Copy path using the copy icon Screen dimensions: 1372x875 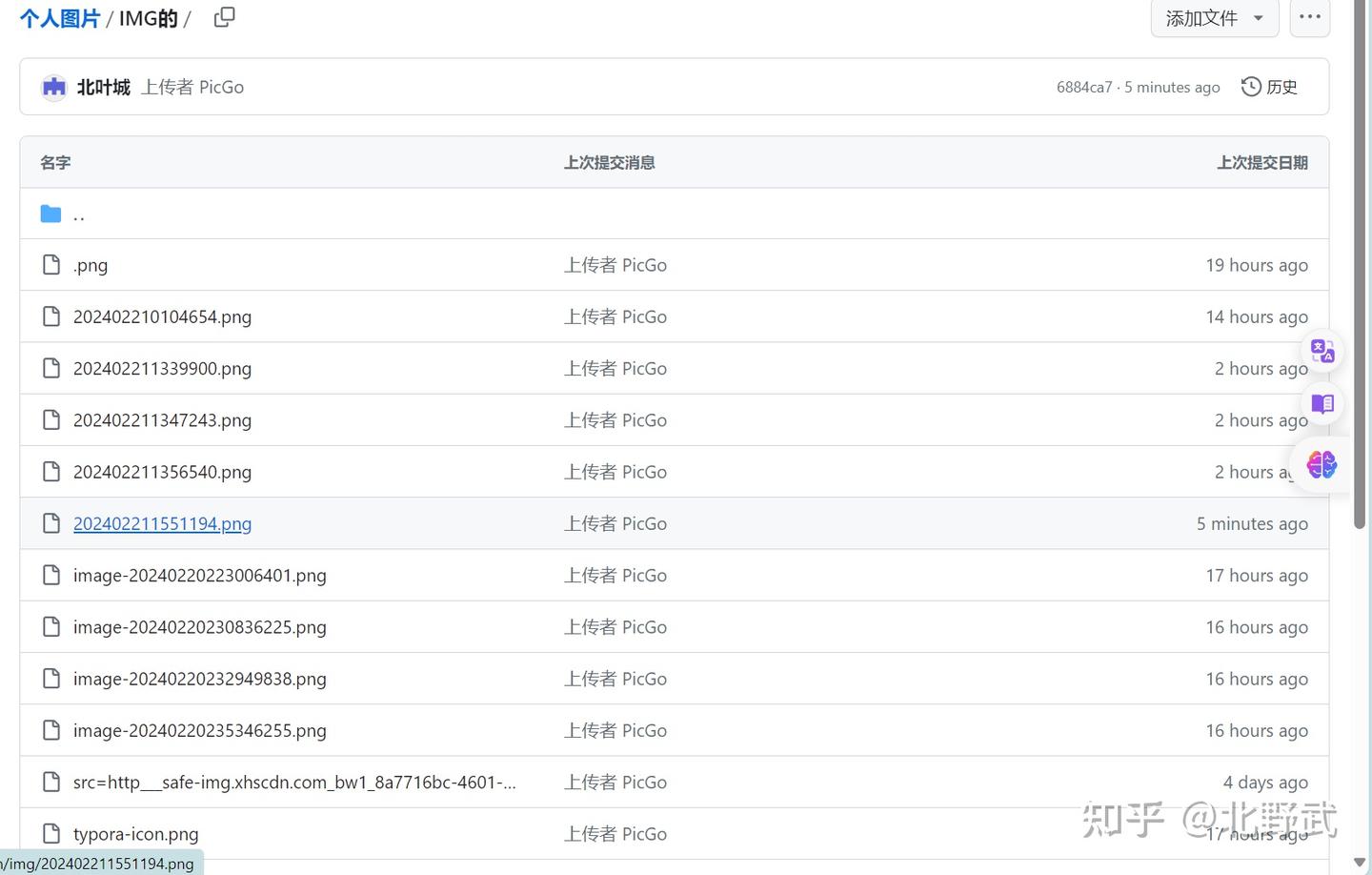click(225, 17)
